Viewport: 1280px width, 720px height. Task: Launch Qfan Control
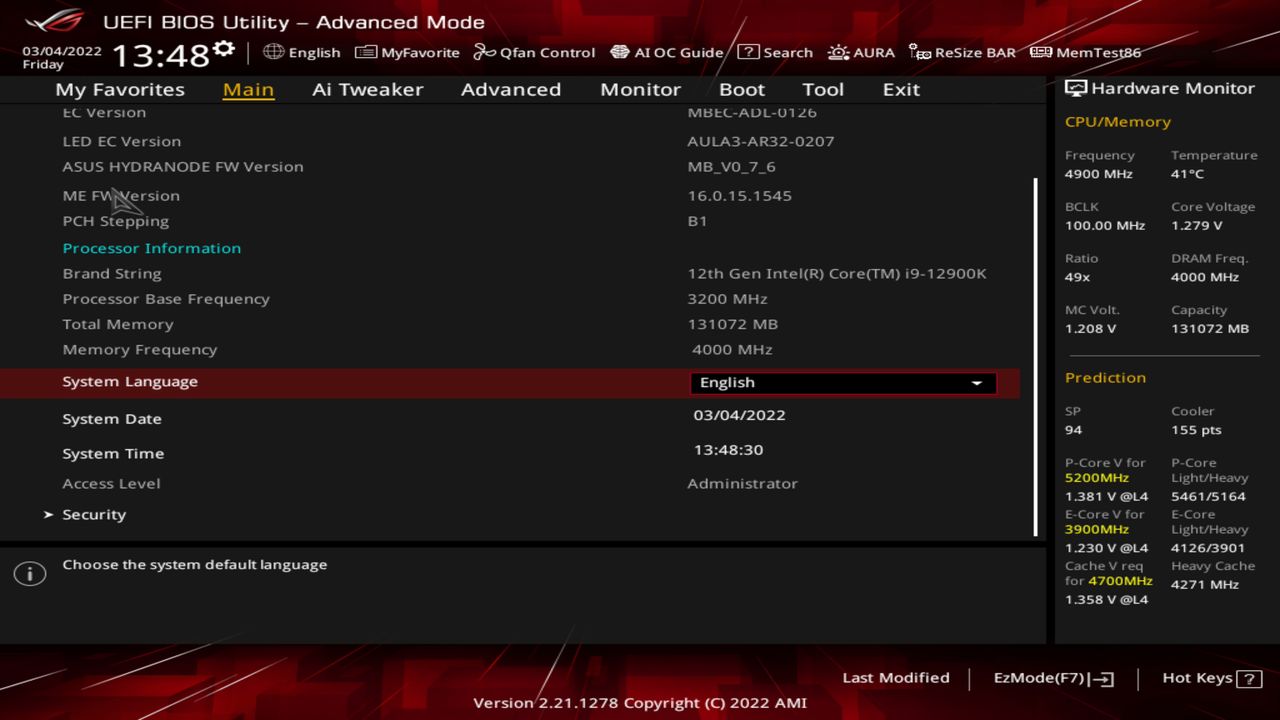coord(534,52)
